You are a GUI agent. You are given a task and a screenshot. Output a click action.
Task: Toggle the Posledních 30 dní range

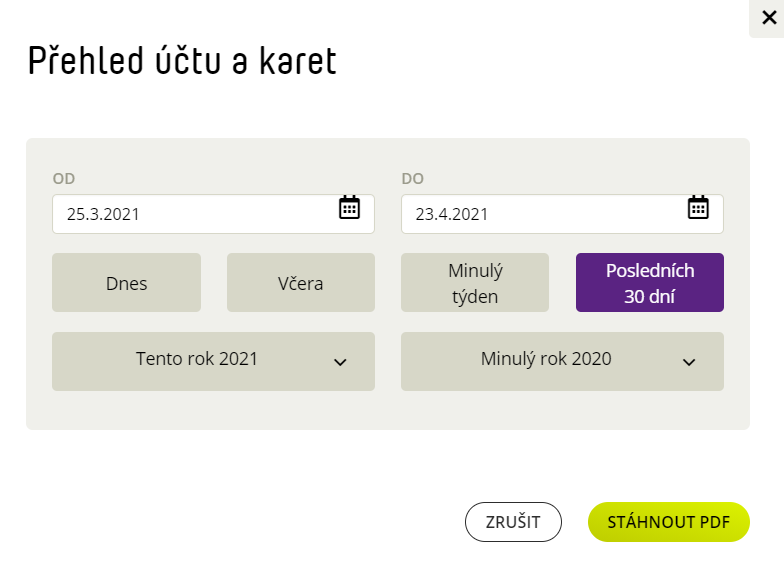click(650, 282)
